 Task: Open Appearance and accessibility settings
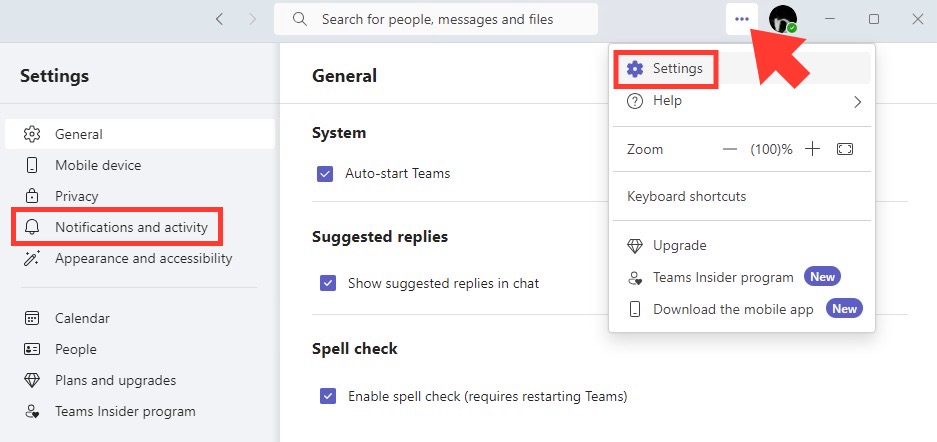pos(140,259)
